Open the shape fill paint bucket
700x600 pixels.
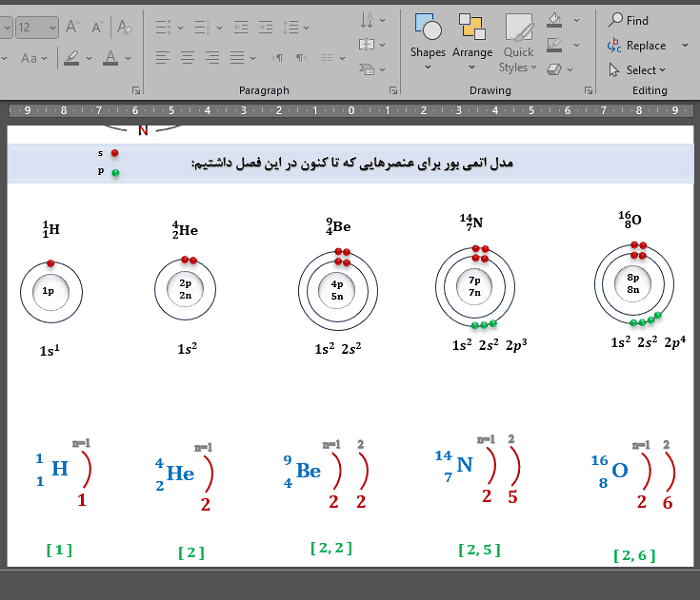pyautogui.click(x=554, y=20)
